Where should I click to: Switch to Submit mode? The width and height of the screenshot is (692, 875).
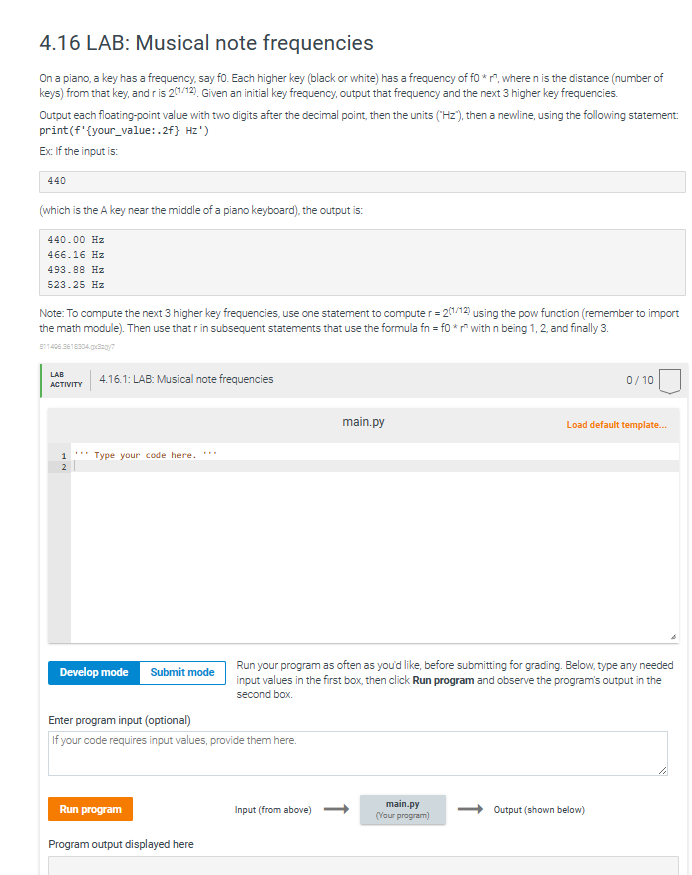point(182,673)
